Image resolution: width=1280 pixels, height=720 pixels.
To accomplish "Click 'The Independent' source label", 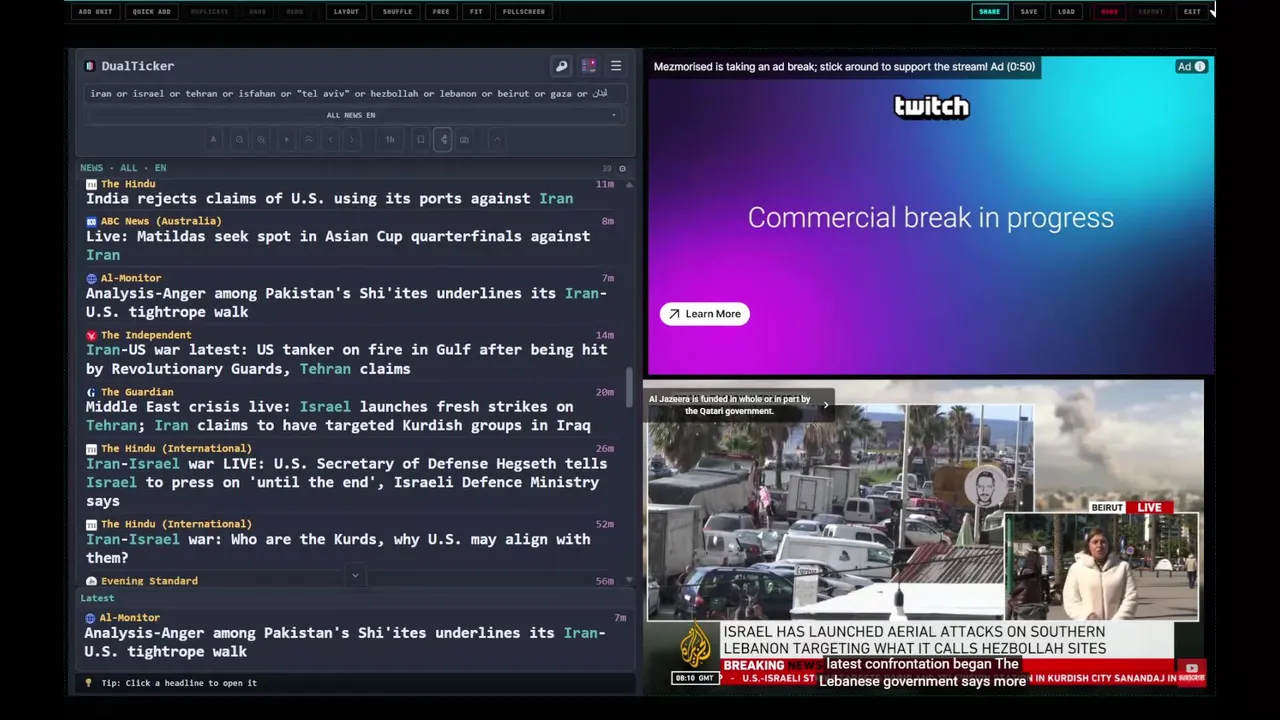I will tap(145, 335).
